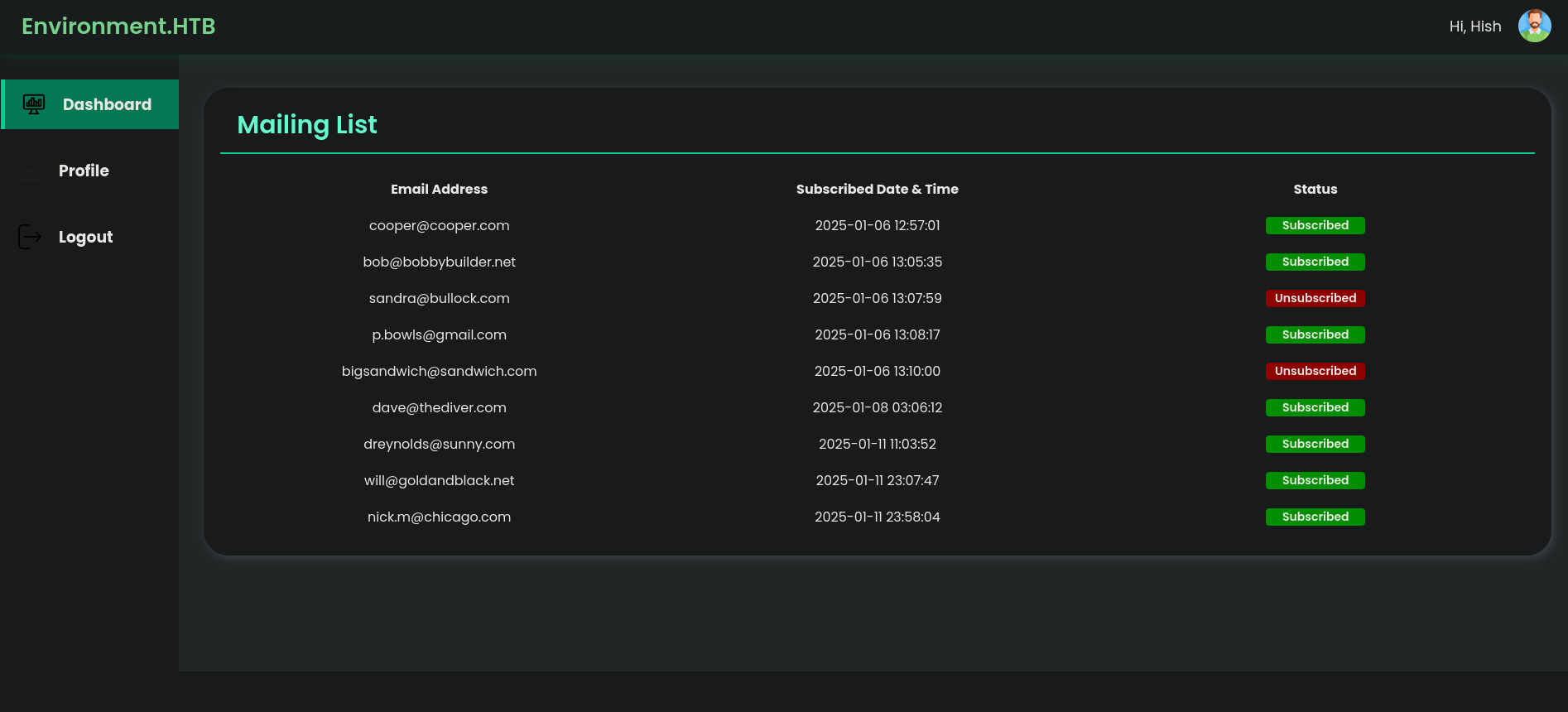This screenshot has width=1568, height=712.
Task: Click the Hi, Hish greeting text
Action: coord(1474,26)
